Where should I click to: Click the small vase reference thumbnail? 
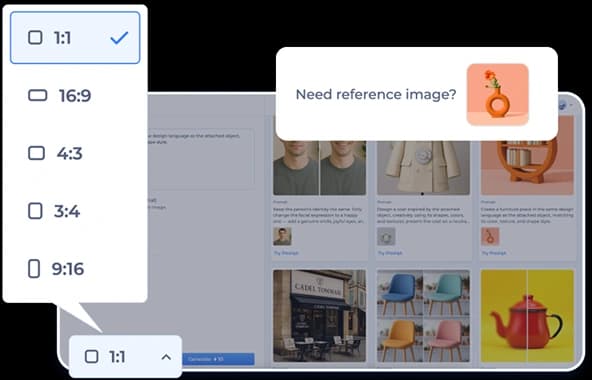click(x=490, y=236)
